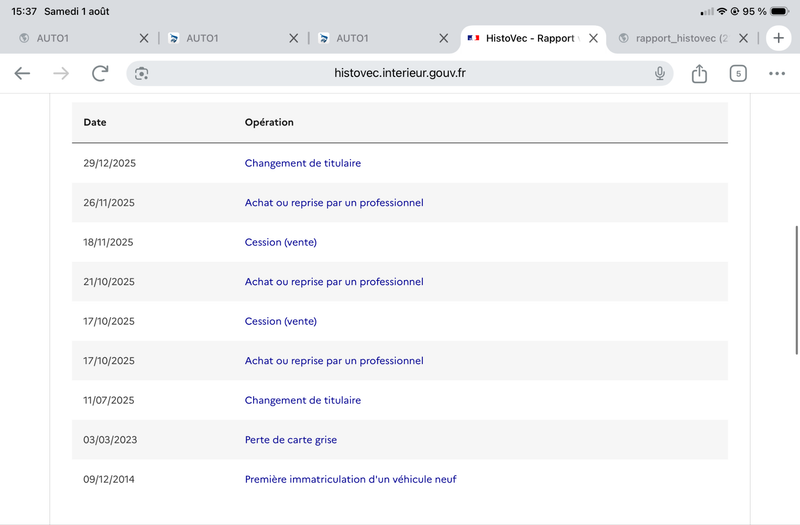Click the forward navigation arrow

click(x=61, y=73)
